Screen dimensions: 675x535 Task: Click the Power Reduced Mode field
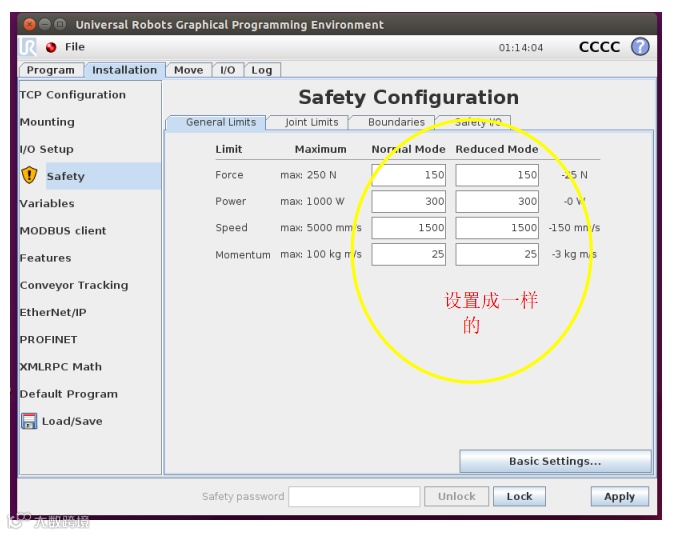click(497, 201)
